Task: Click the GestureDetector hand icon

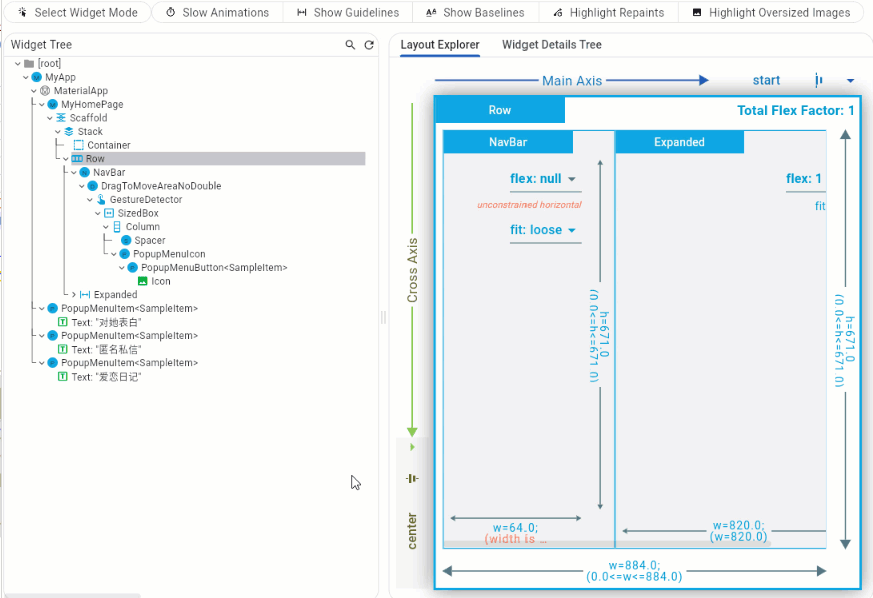Action: [101, 199]
